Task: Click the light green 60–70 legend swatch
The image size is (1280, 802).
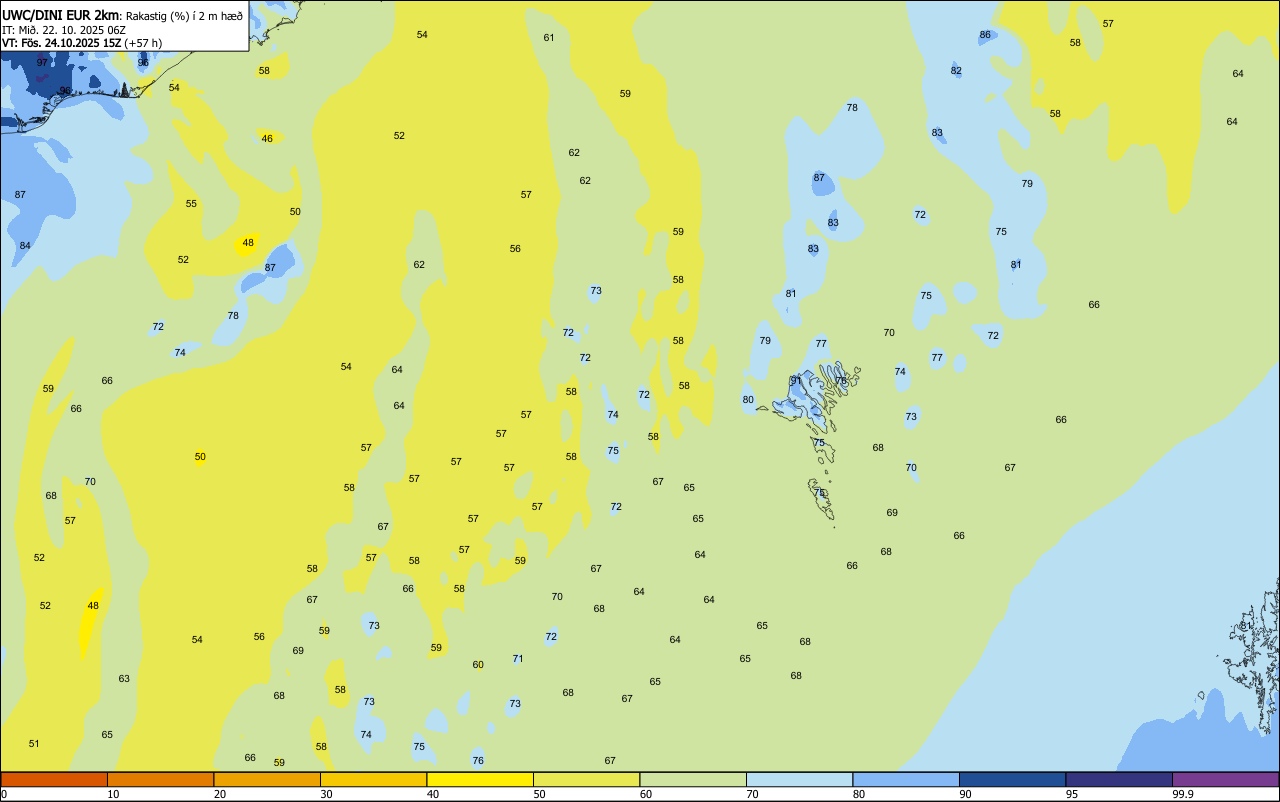Action: (693, 779)
